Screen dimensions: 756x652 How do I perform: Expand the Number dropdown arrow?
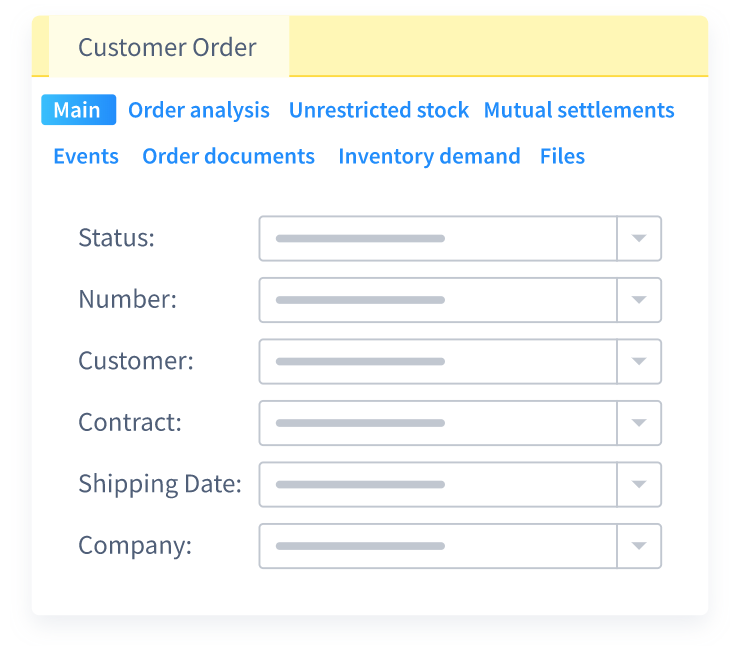pos(639,300)
